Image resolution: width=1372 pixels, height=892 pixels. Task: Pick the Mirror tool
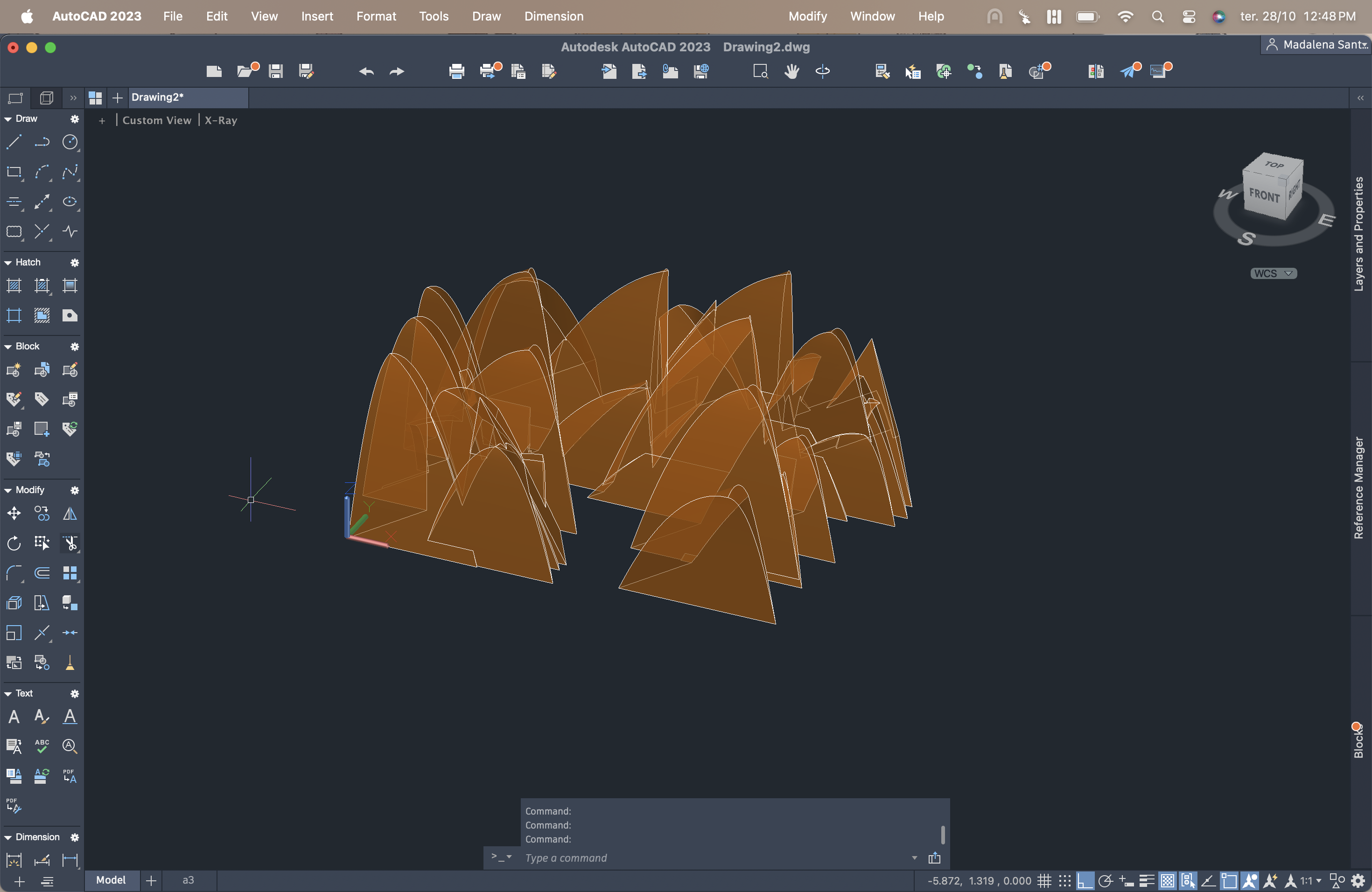click(x=70, y=513)
